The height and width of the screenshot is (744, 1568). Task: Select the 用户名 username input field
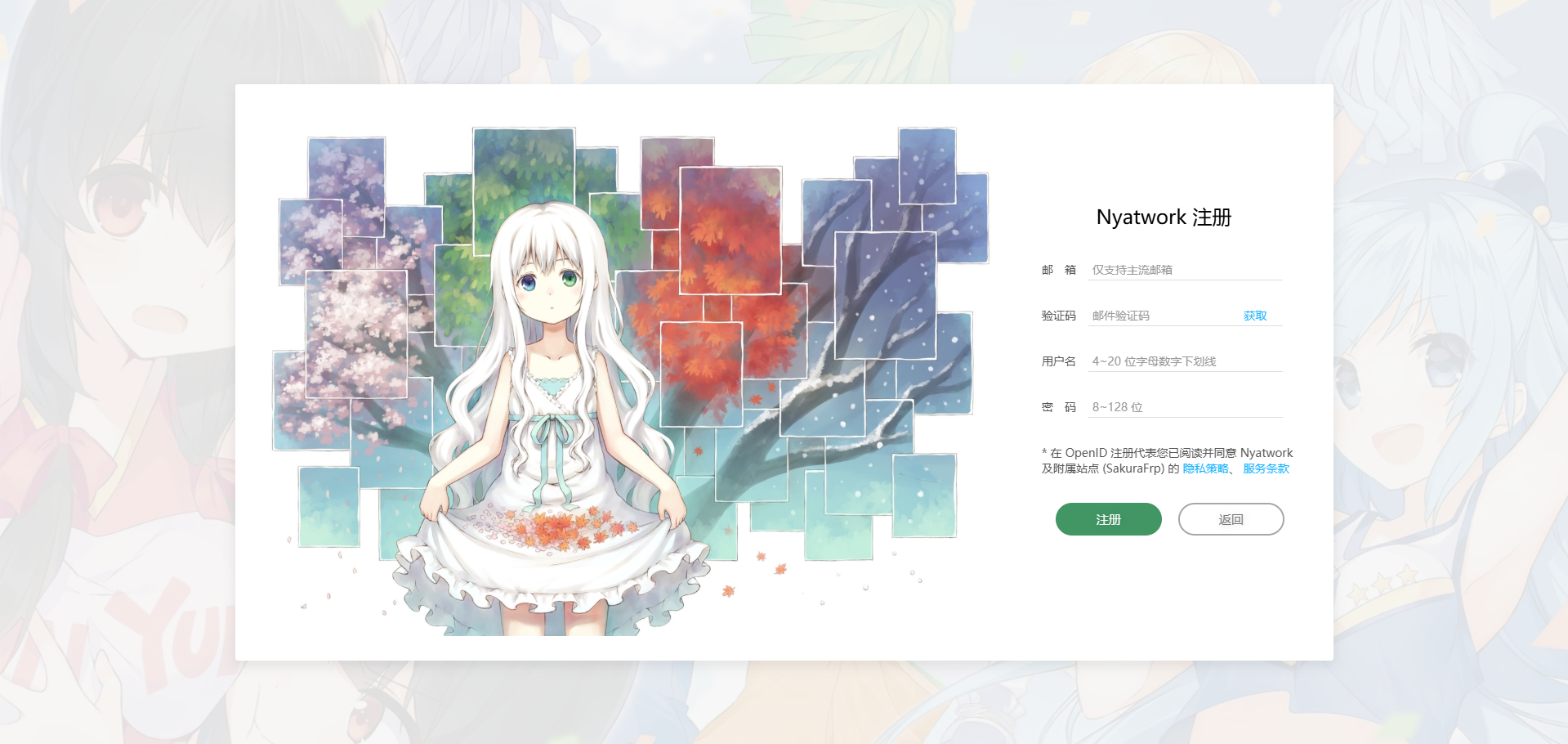(1185, 361)
